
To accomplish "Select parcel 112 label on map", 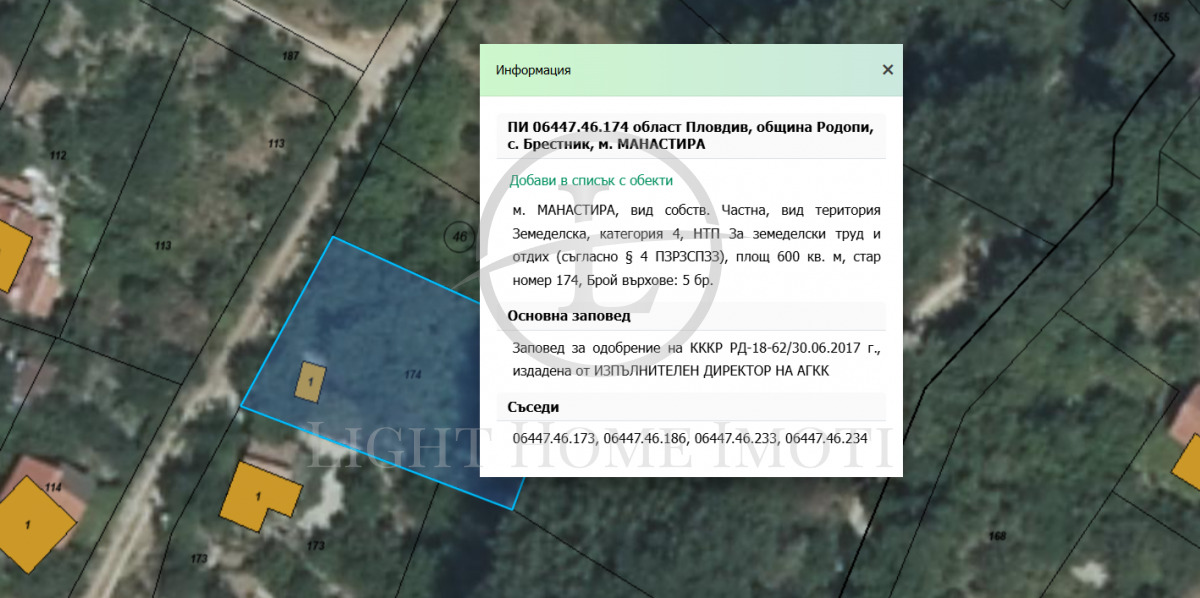I will click(57, 155).
